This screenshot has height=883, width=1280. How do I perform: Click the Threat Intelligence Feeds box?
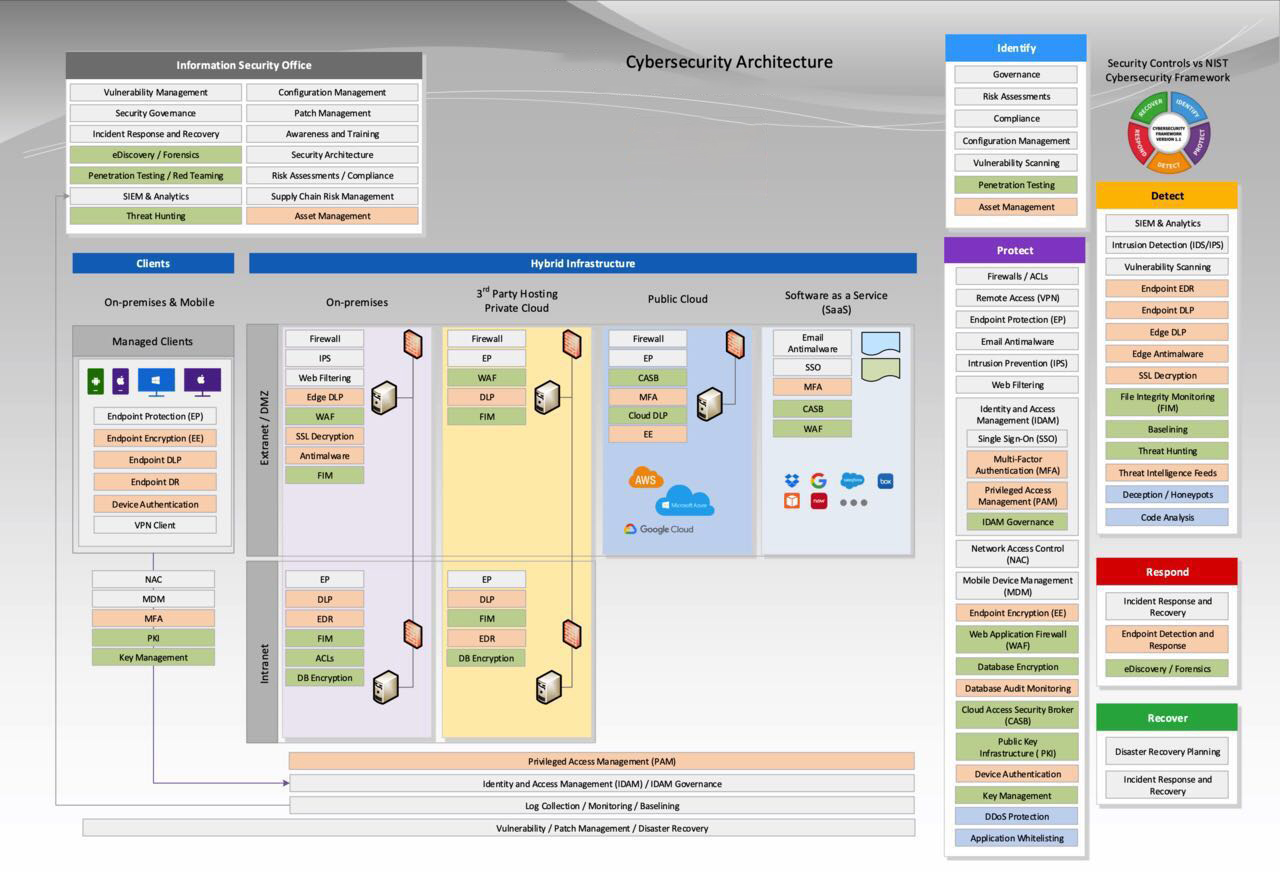coord(1167,473)
